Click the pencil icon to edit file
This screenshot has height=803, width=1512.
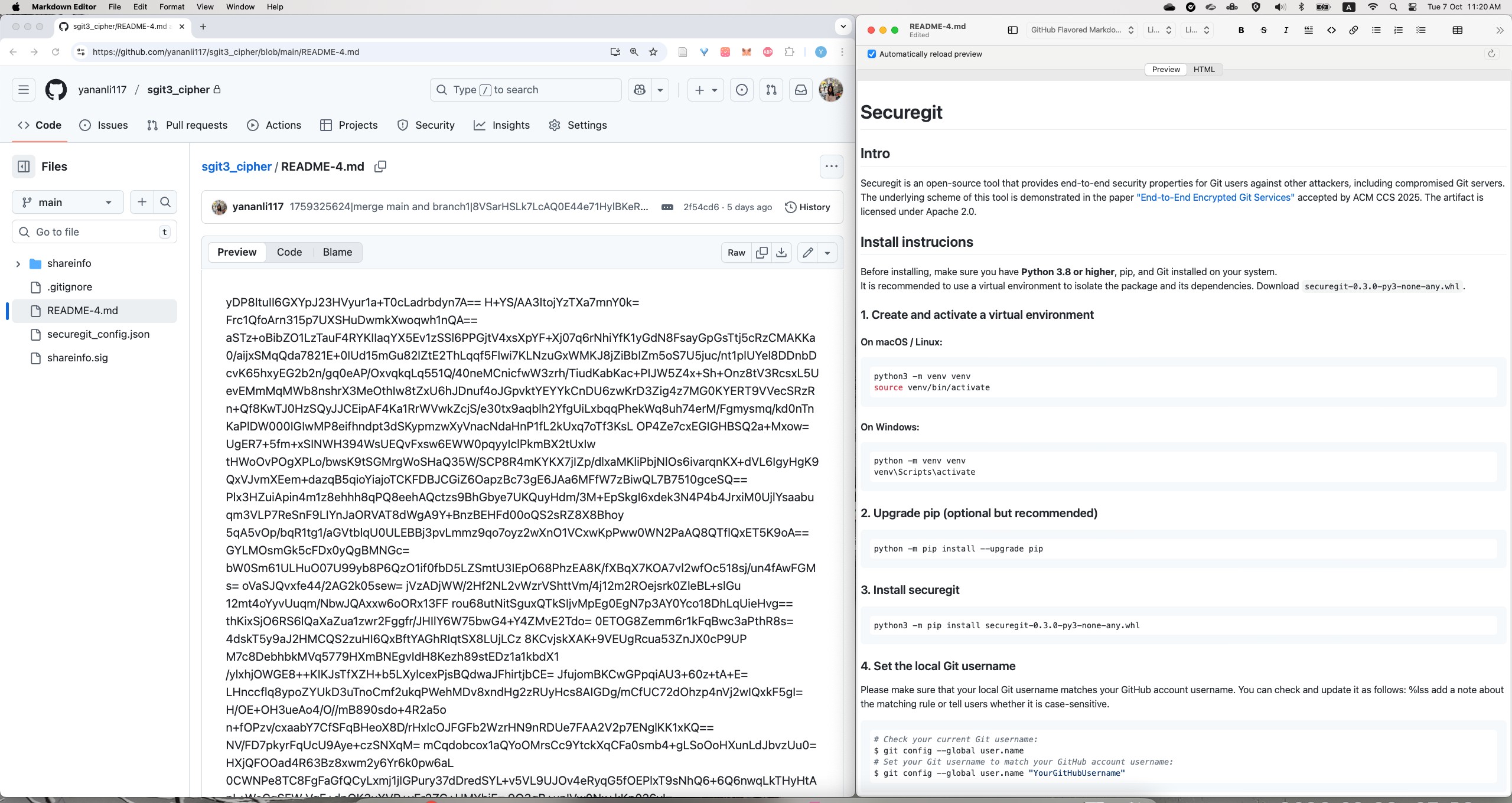click(x=808, y=252)
